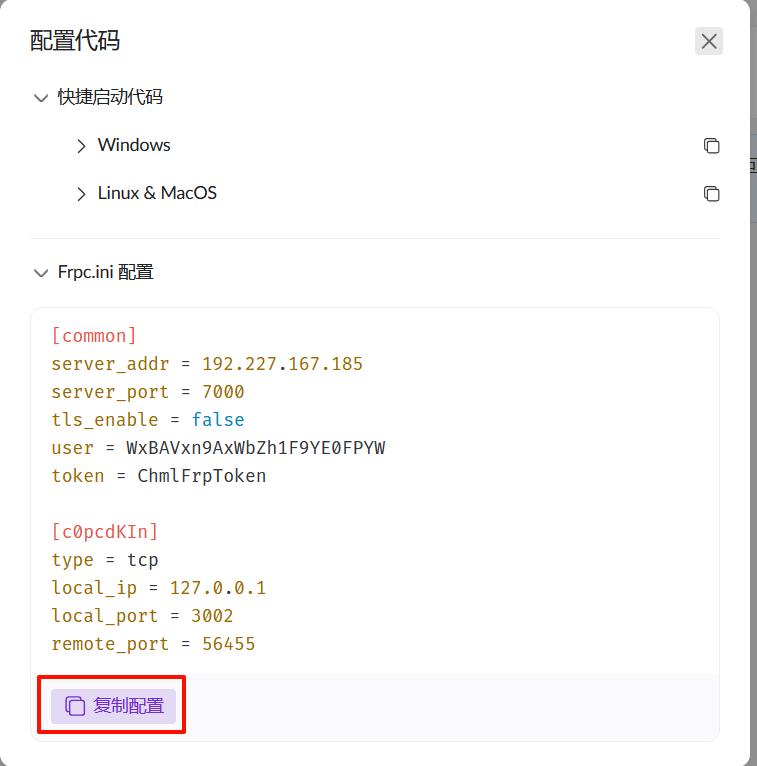
Task: Copy the Linux & MacOS startup code
Action: coord(711,194)
